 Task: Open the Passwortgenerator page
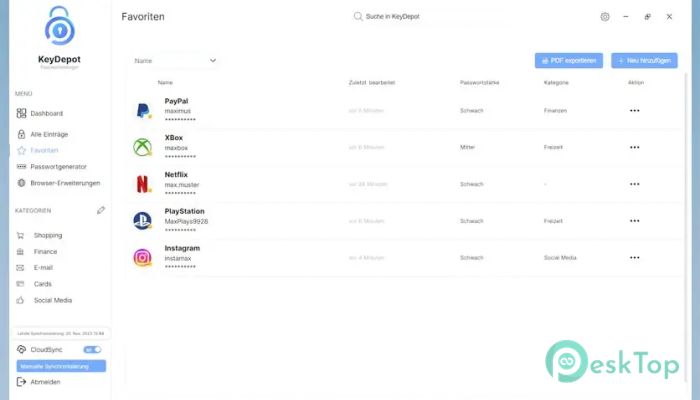click(x=60, y=167)
